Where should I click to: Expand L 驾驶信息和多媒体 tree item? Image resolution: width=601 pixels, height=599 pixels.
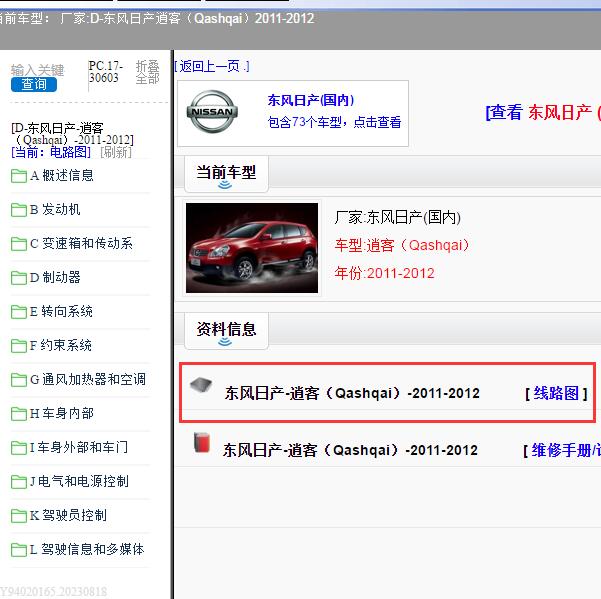click(87, 549)
